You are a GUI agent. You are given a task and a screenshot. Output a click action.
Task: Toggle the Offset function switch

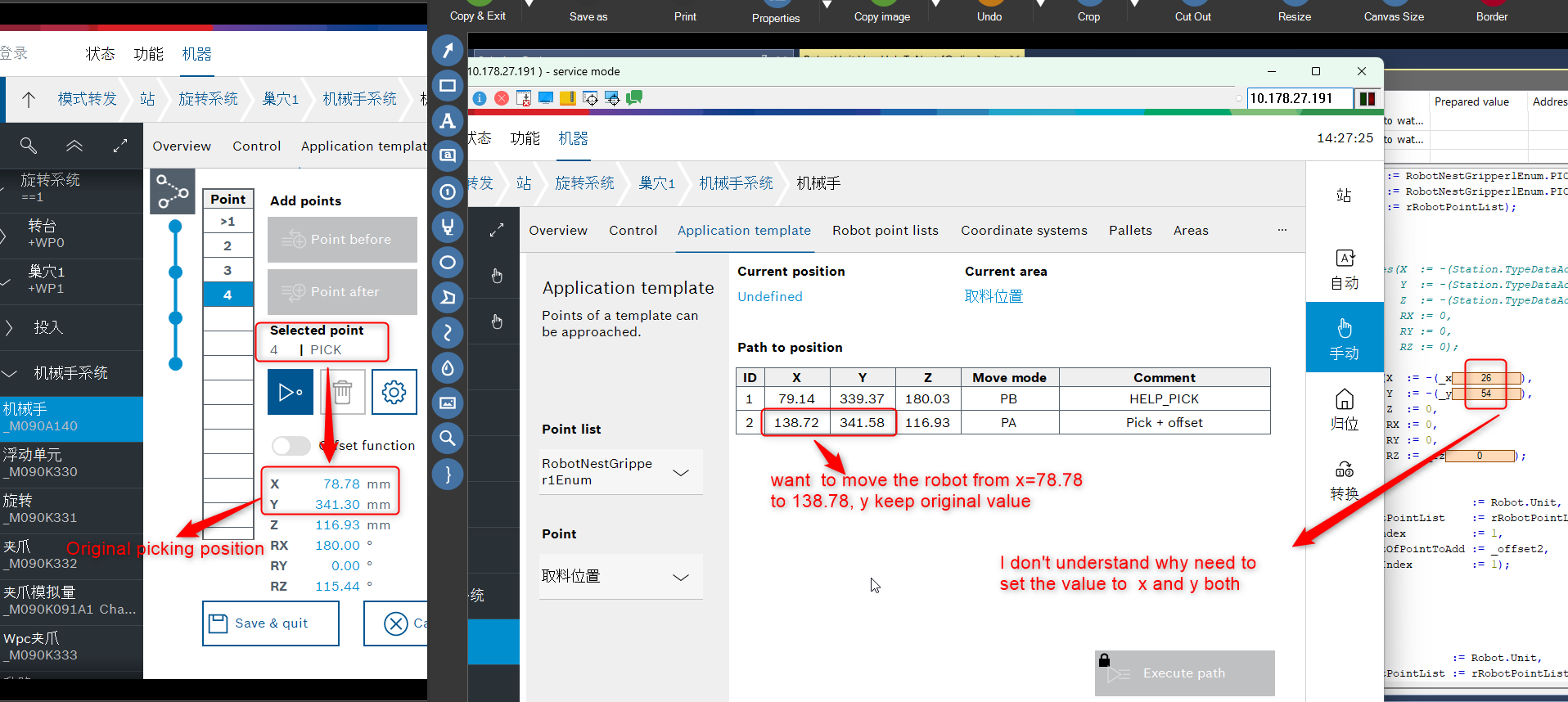[x=291, y=445]
